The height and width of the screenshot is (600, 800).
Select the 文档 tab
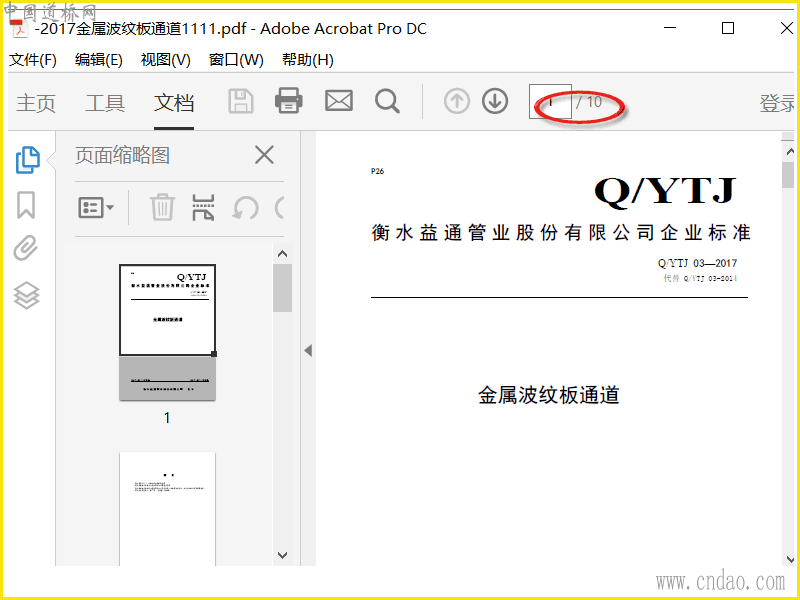174,103
